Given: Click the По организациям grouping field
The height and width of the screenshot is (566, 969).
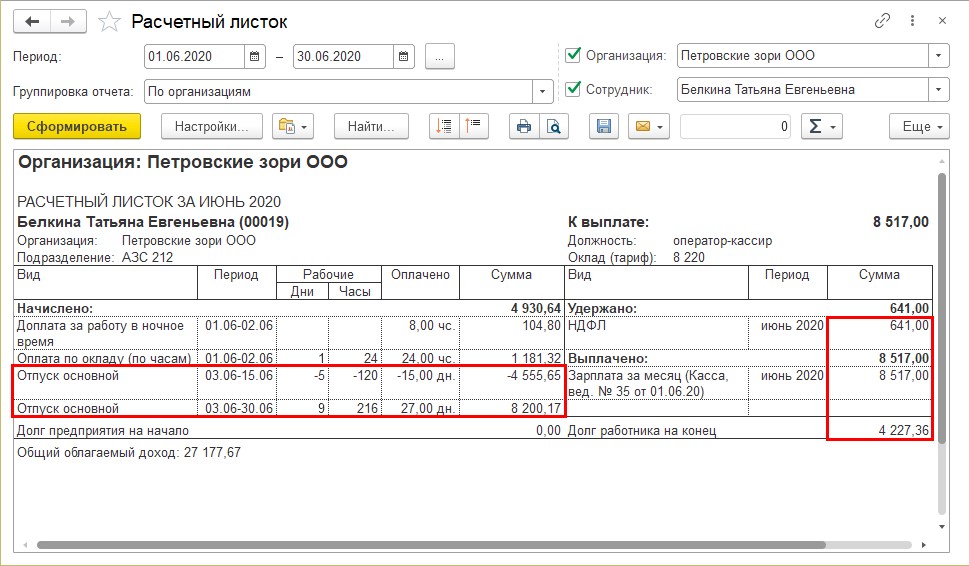Looking at the screenshot, I should [x=339, y=91].
